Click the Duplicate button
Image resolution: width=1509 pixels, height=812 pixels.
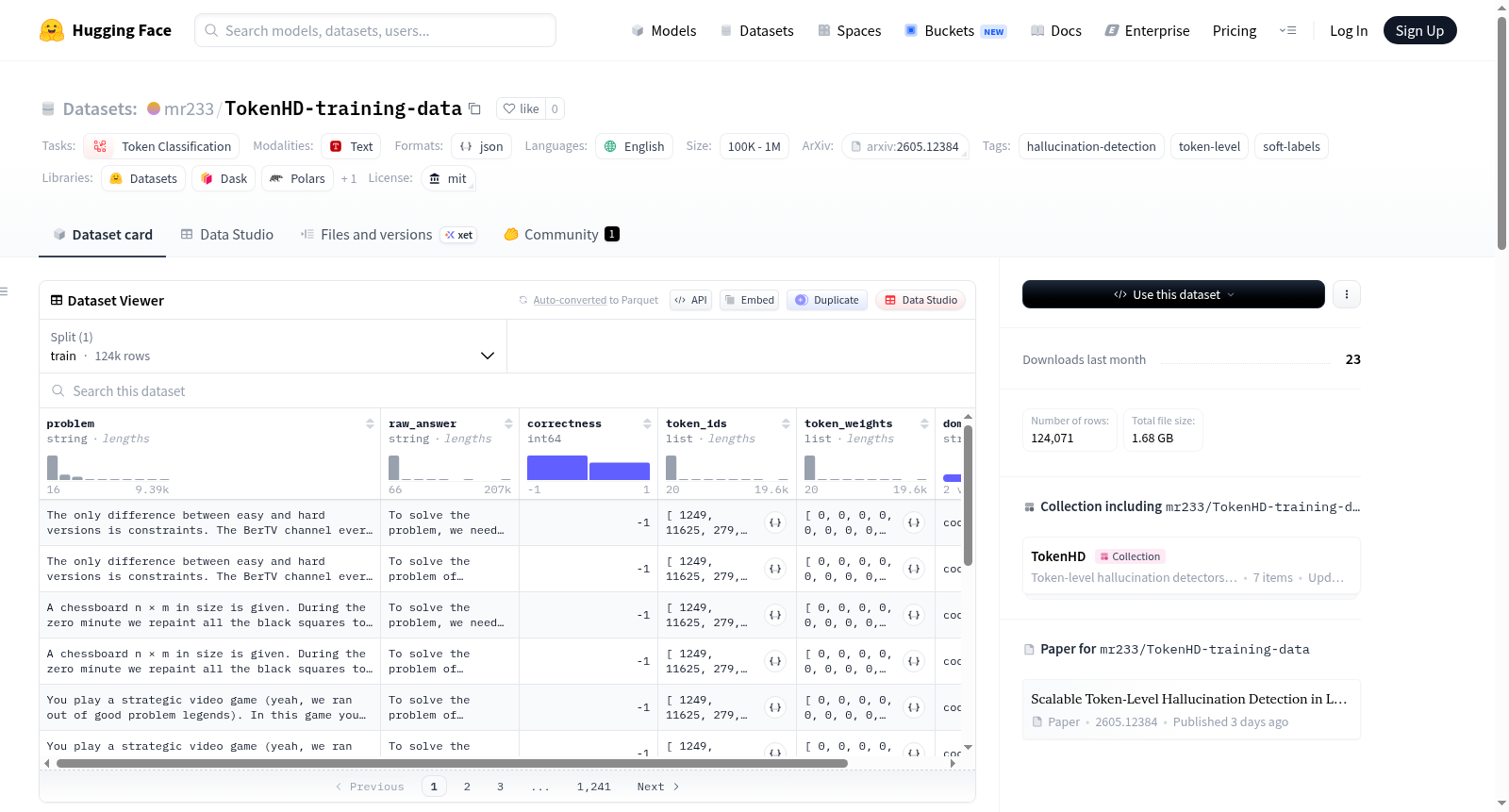(827, 300)
